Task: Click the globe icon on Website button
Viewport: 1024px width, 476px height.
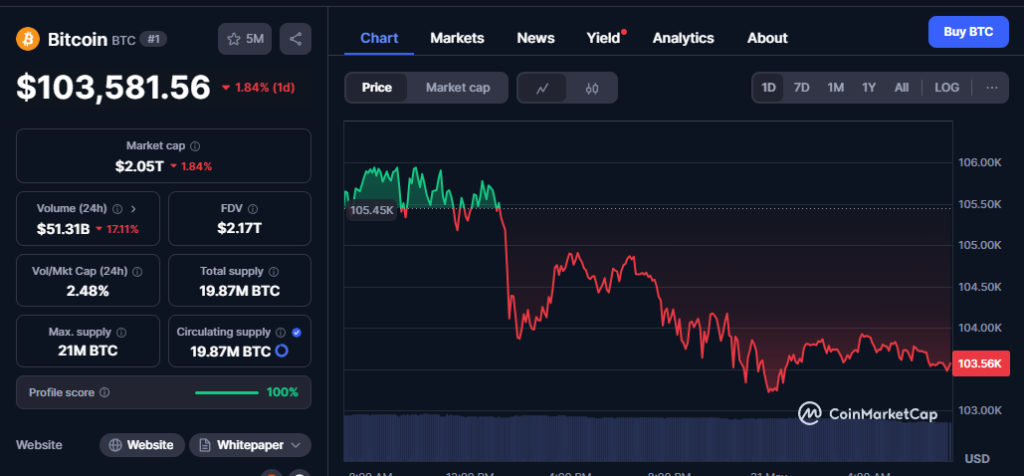Action: (x=116, y=445)
